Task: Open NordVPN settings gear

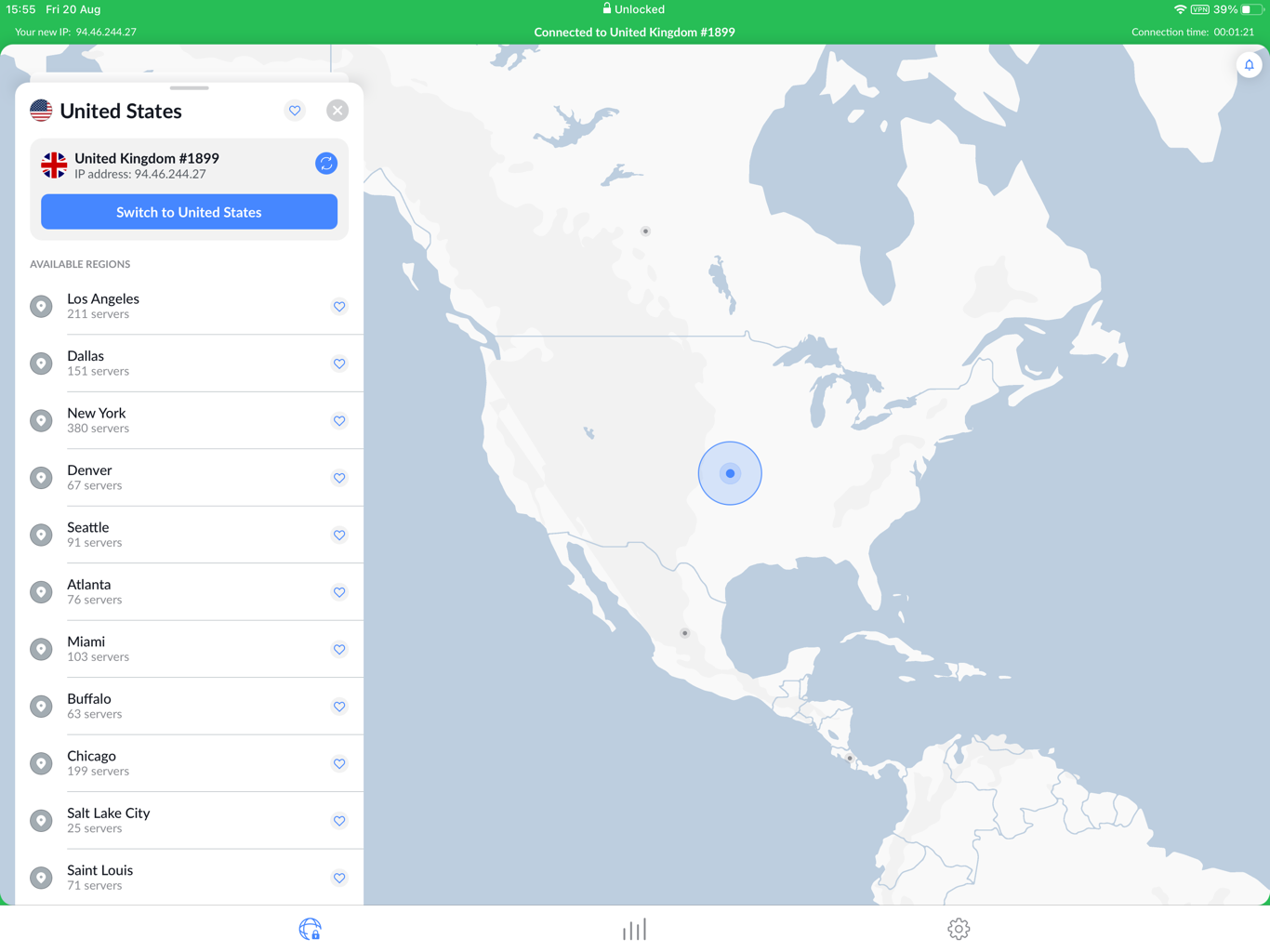Action: pyautogui.click(x=958, y=928)
